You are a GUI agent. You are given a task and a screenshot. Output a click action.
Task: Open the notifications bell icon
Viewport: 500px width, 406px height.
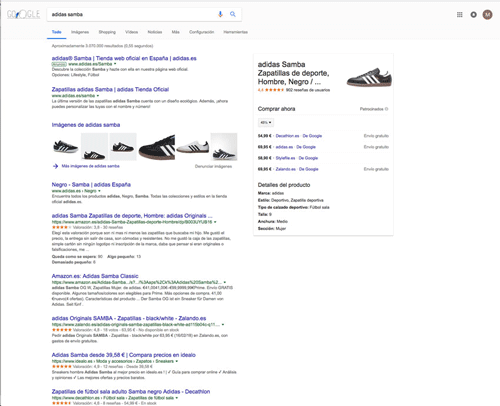coord(473,15)
